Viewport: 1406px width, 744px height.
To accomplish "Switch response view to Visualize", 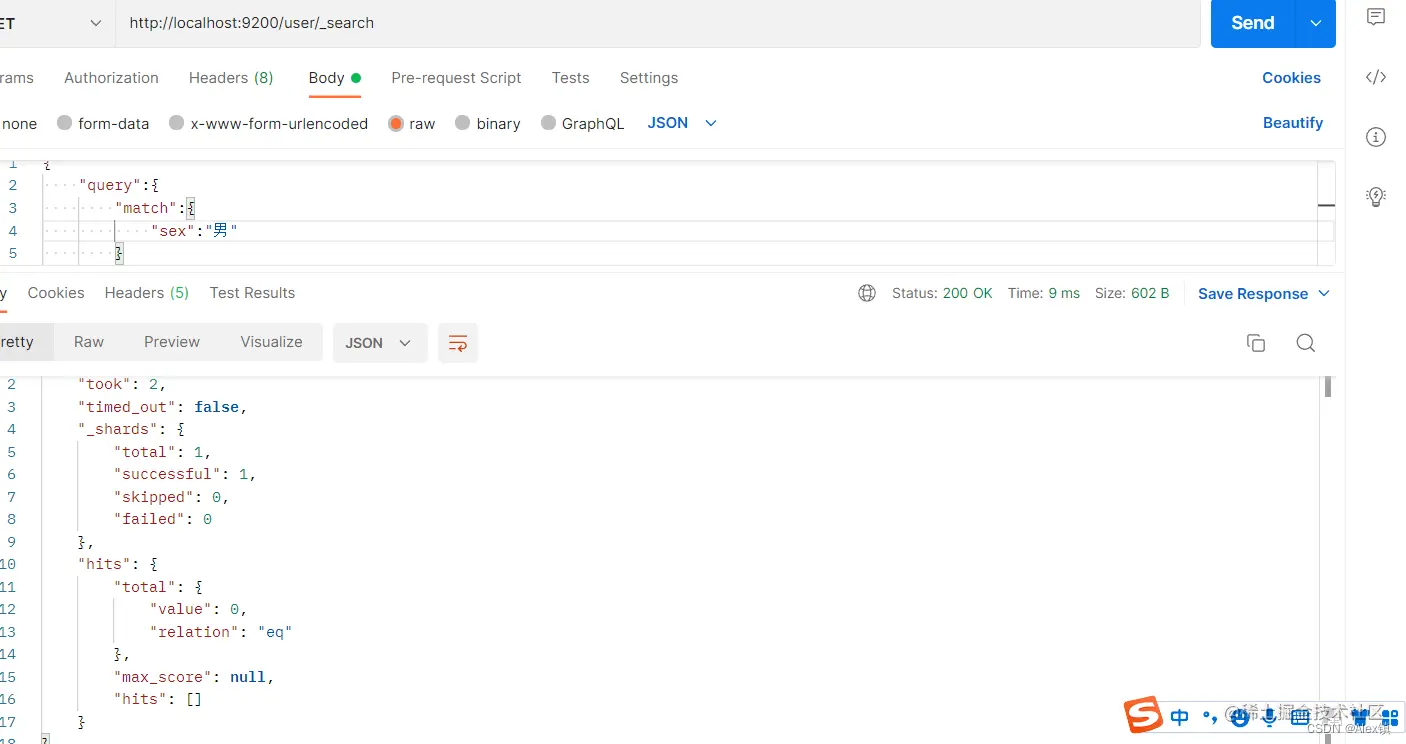I will tap(271, 342).
